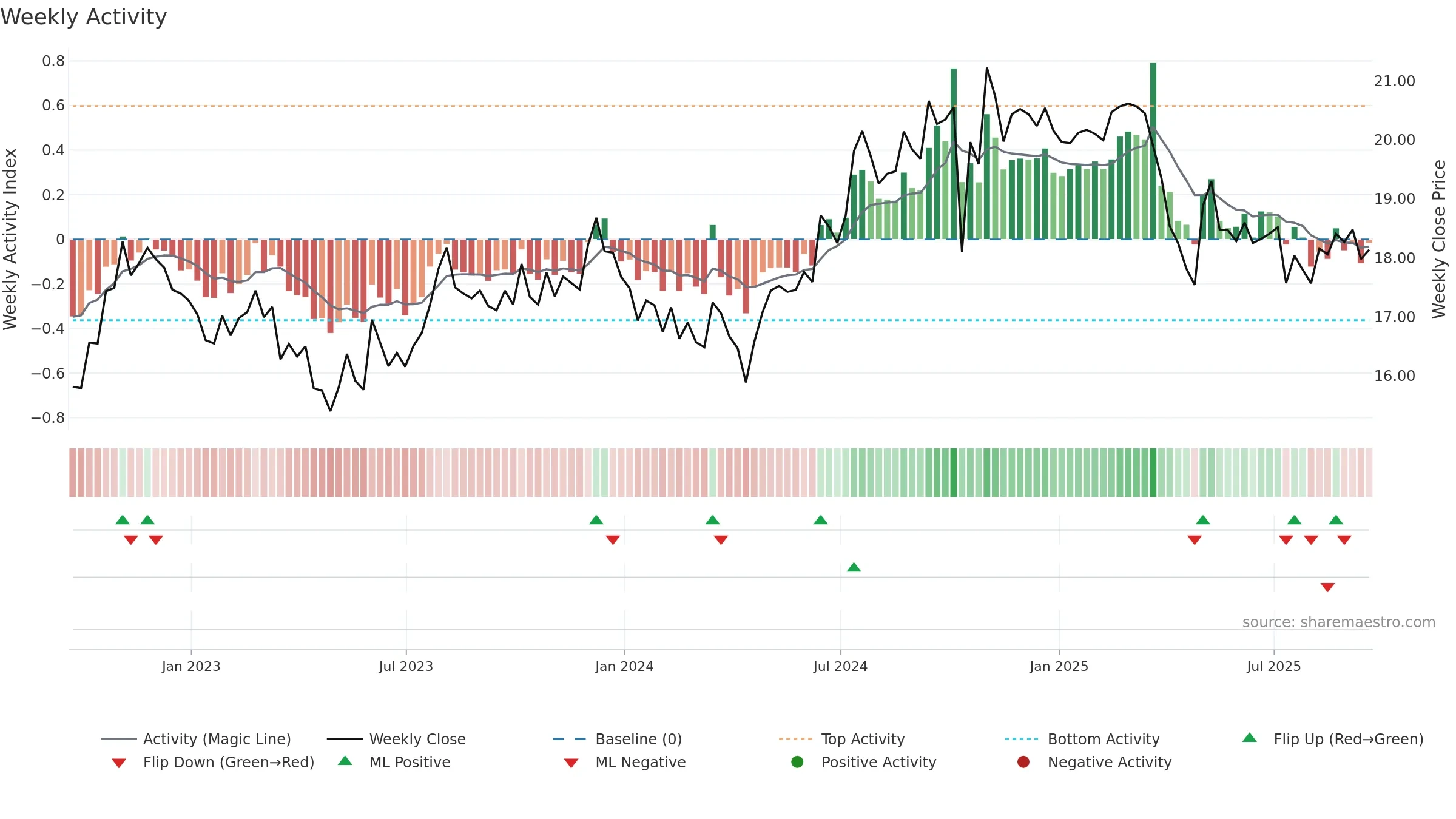Toggle Flip Down (Green→Red) legend entry
This screenshot has height=819, width=1456.
coord(213,762)
